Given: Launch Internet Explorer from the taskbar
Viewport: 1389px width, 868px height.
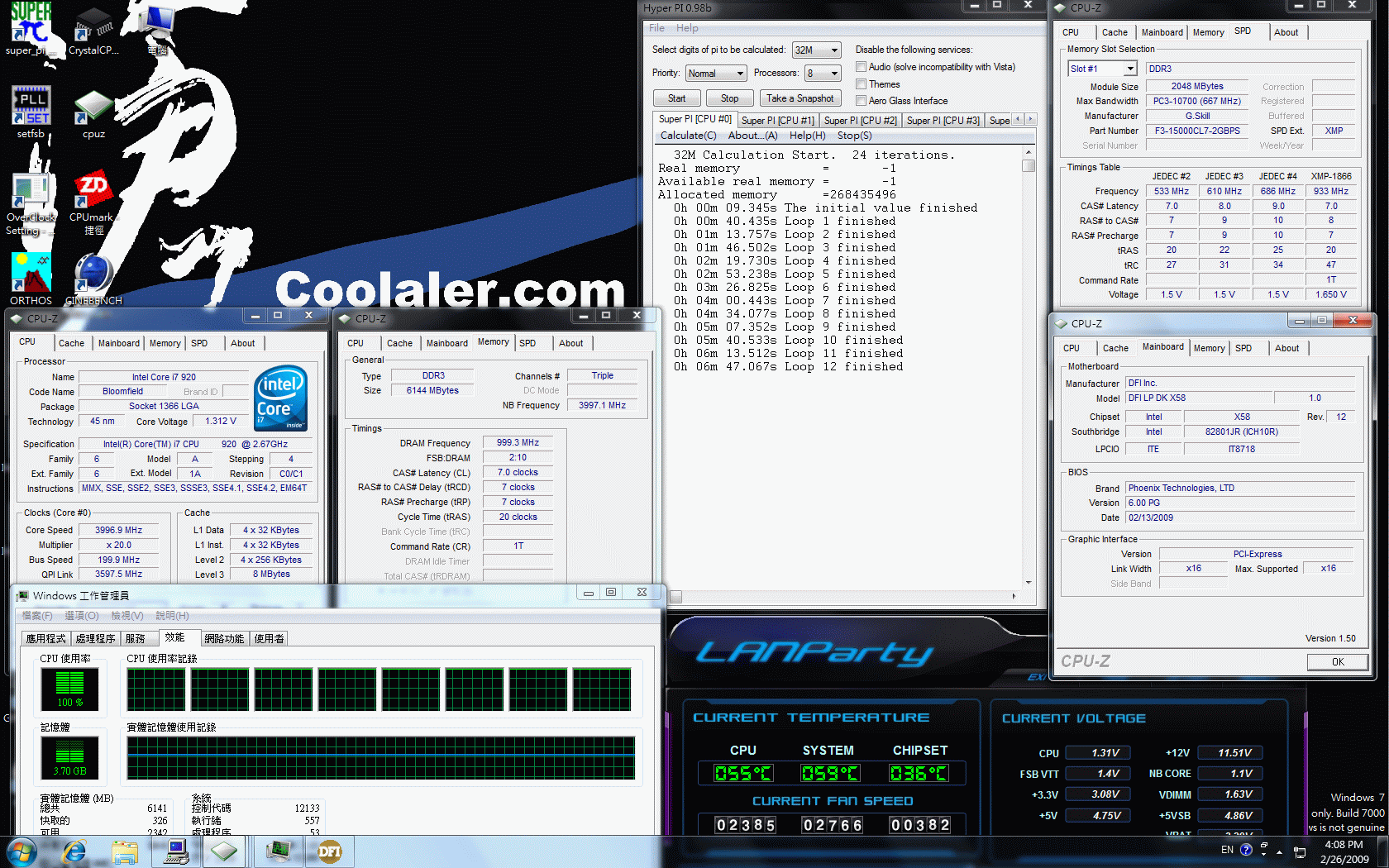Looking at the screenshot, I should pyautogui.click(x=74, y=851).
